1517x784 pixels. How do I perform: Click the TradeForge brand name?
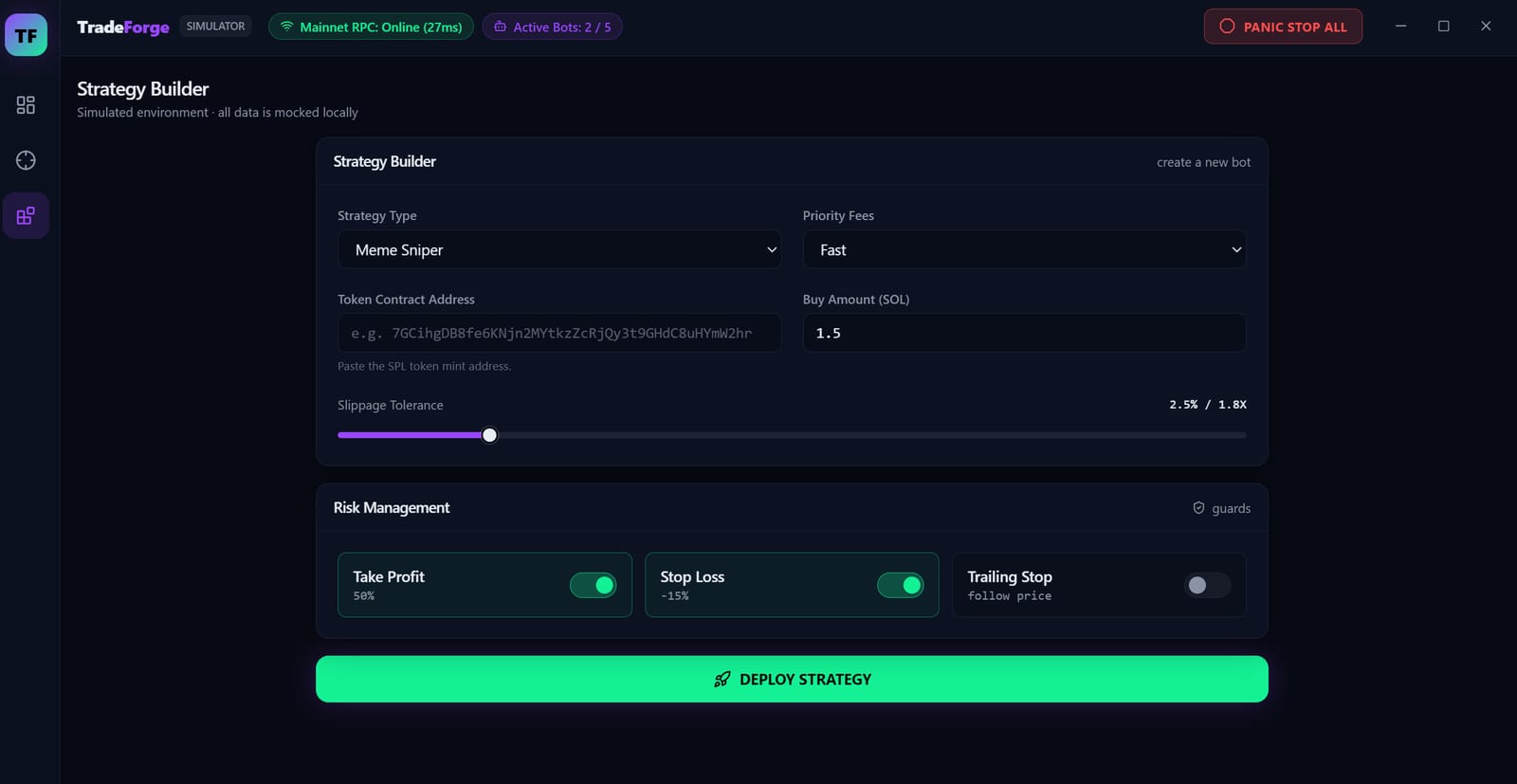[123, 27]
